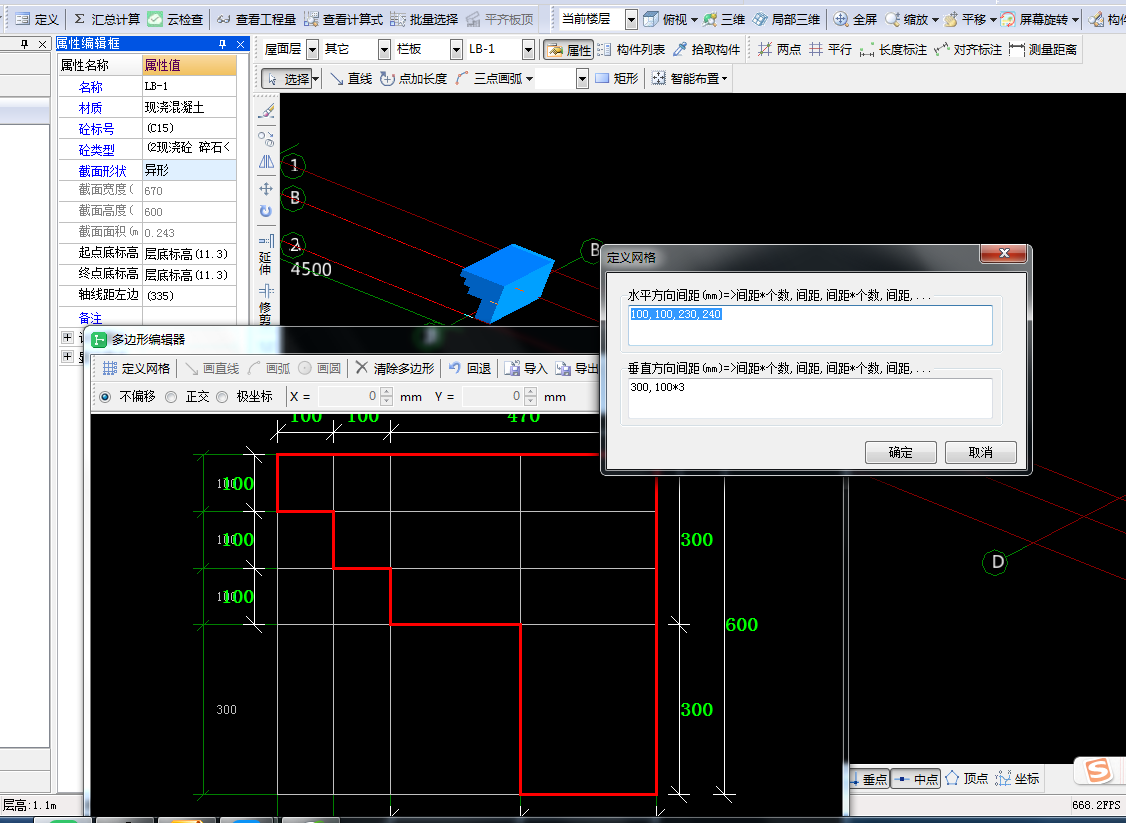This screenshot has width=1126, height=823.
Task: Toggle 坐标 coordinate snap
Action: [1018, 779]
